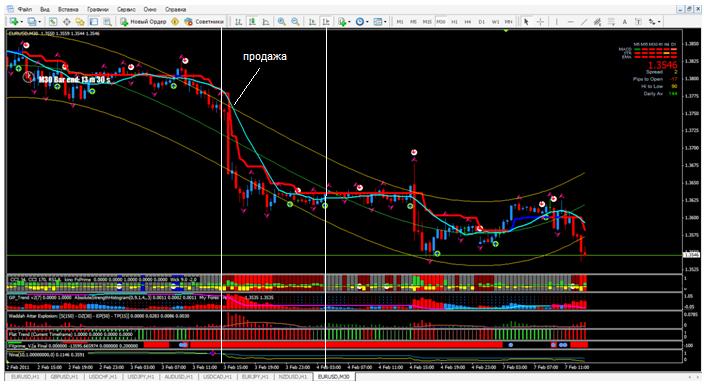The width and height of the screenshot is (704, 384).
Task: Select the H4 timeframe button
Action: [468, 22]
